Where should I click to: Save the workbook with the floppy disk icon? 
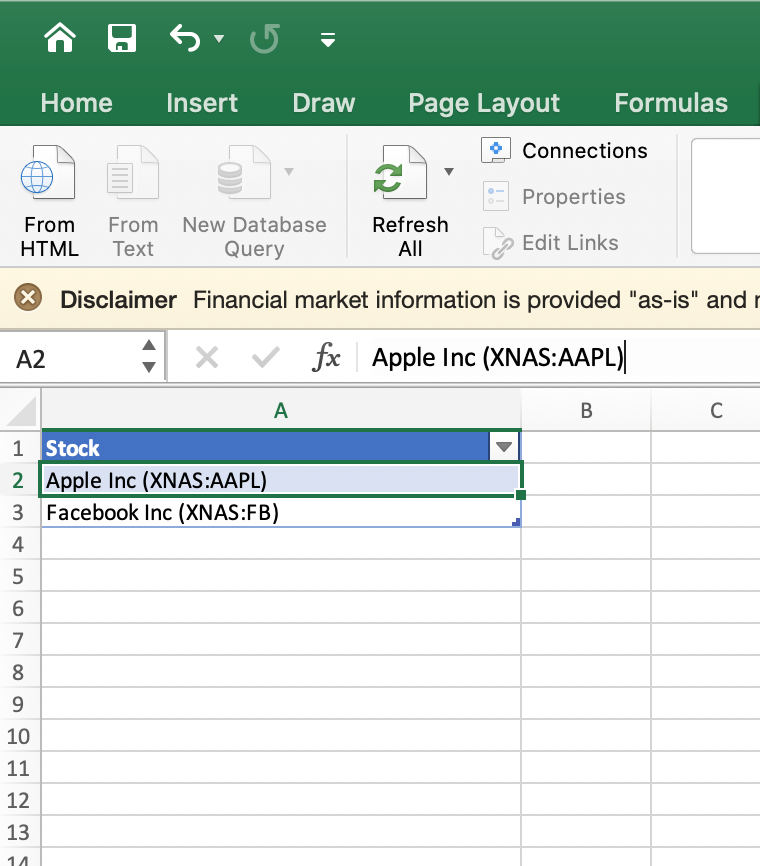pos(122,38)
